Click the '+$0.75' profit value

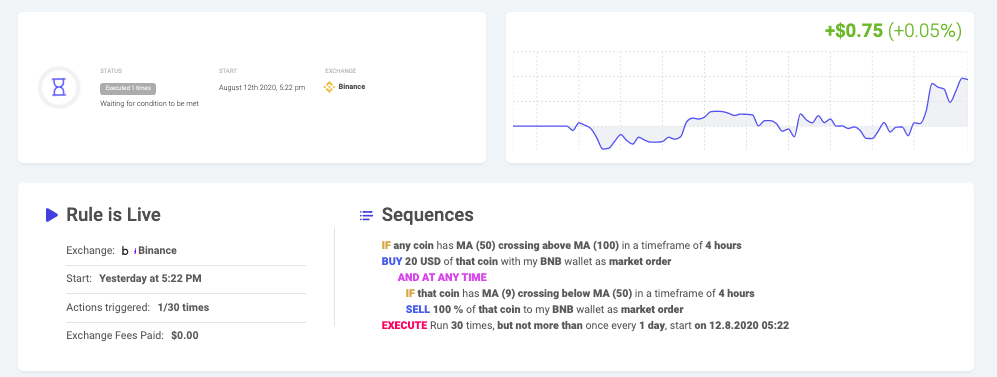(x=853, y=31)
